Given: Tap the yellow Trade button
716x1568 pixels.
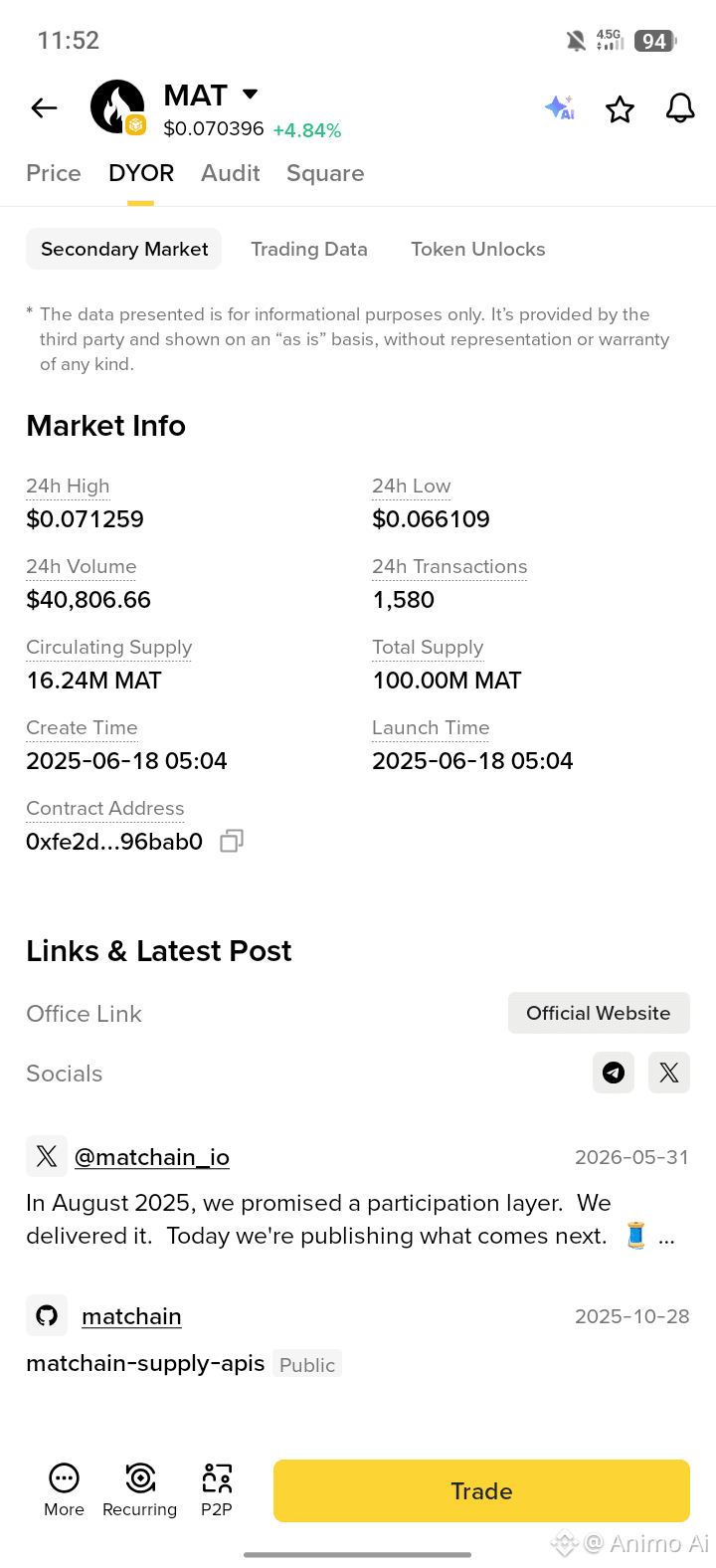Looking at the screenshot, I should (481, 1490).
